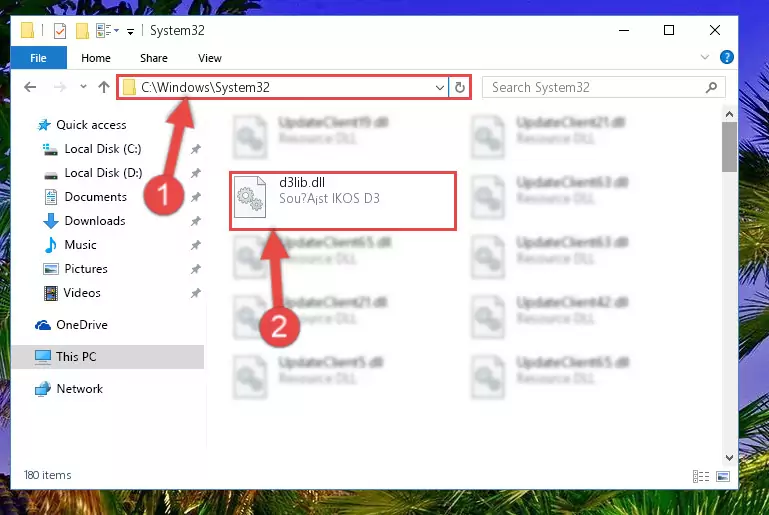Screen dimensions: 769x515
Task: Open the File menu
Action: point(38,58)
